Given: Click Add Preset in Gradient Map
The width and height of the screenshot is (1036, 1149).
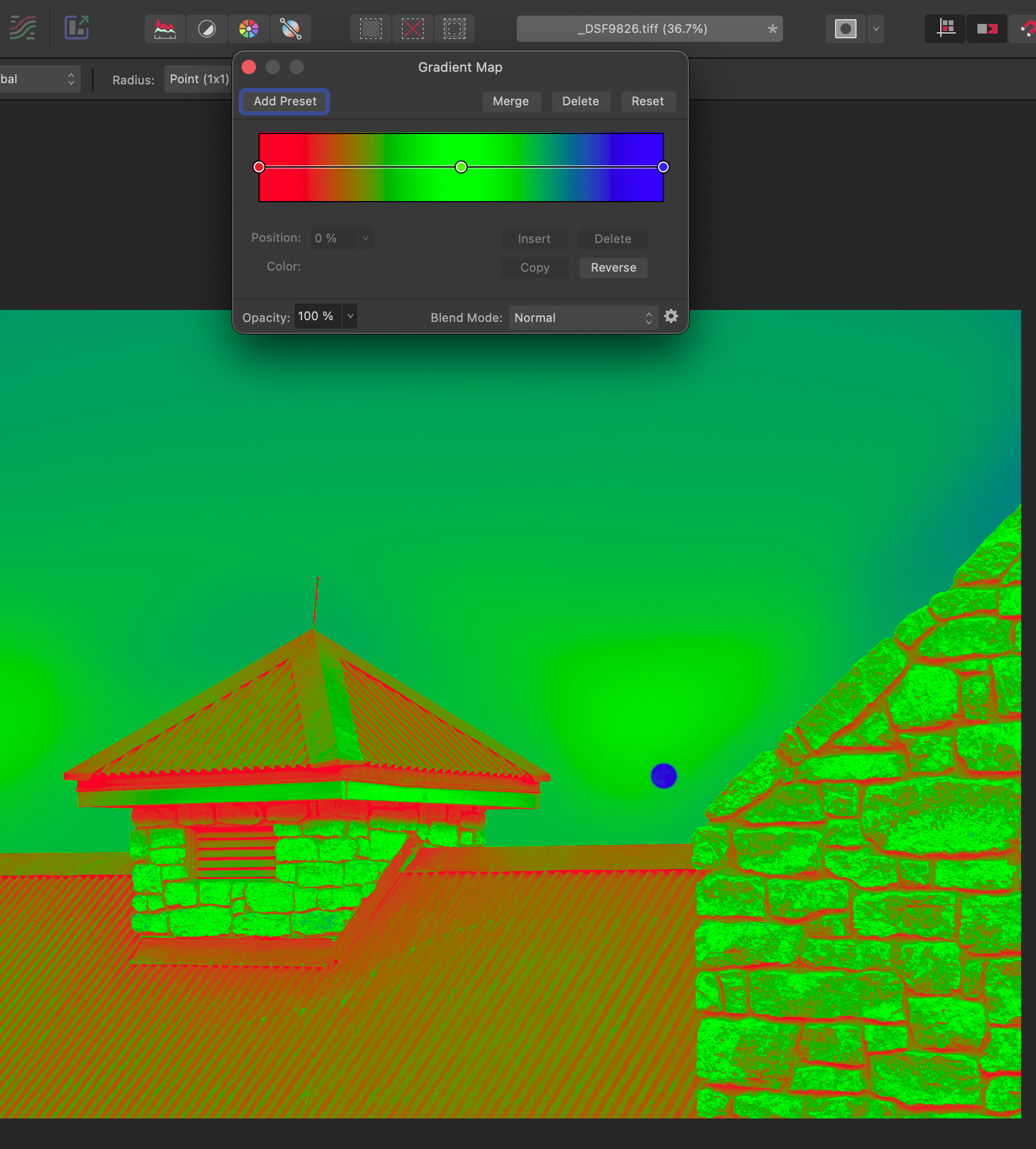Looking at the screenshot, I should tap(285, 101).
